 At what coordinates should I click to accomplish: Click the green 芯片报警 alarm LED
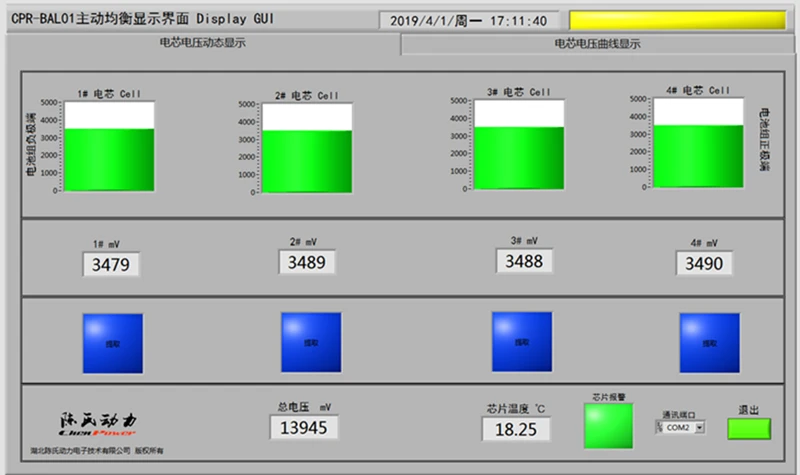608,426
